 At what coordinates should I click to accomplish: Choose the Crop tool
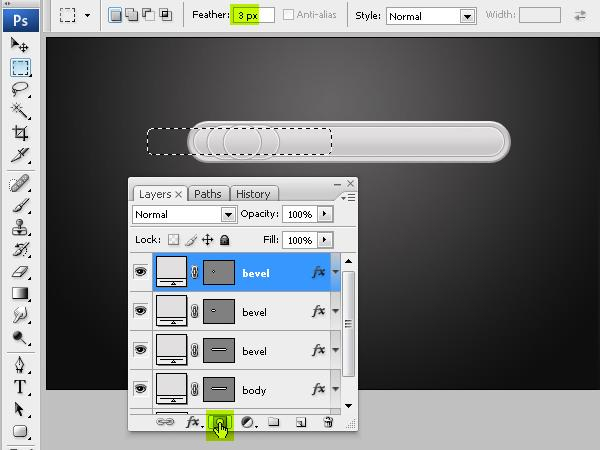tap(20, 133)
